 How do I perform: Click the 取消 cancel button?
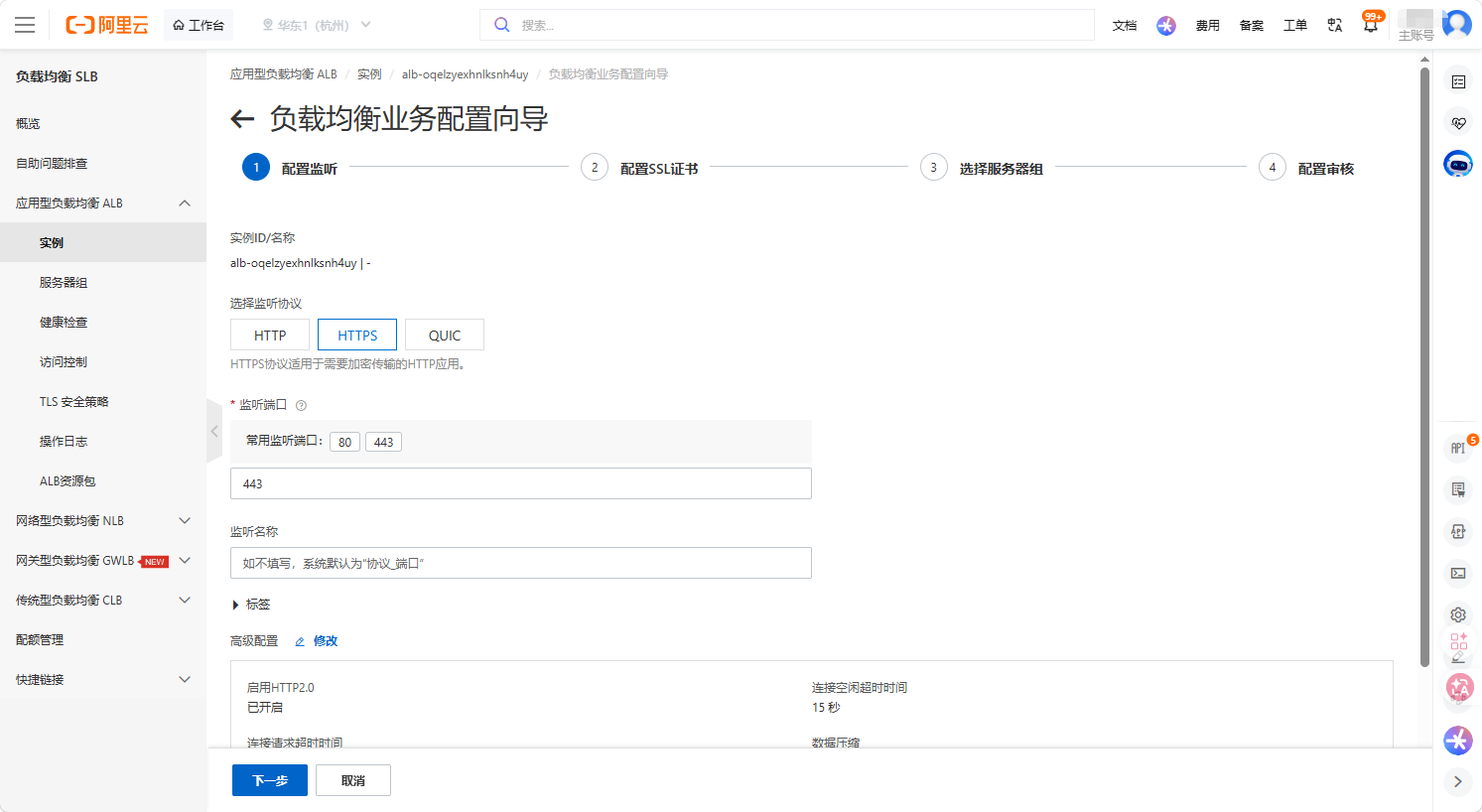pos(353,780)
